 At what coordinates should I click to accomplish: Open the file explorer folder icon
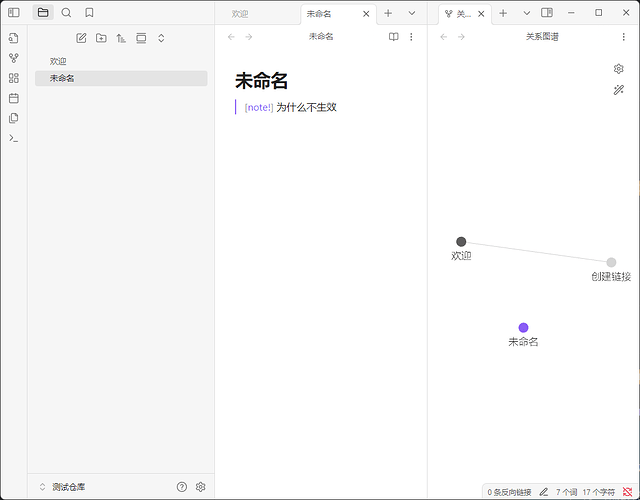point(43,13)
